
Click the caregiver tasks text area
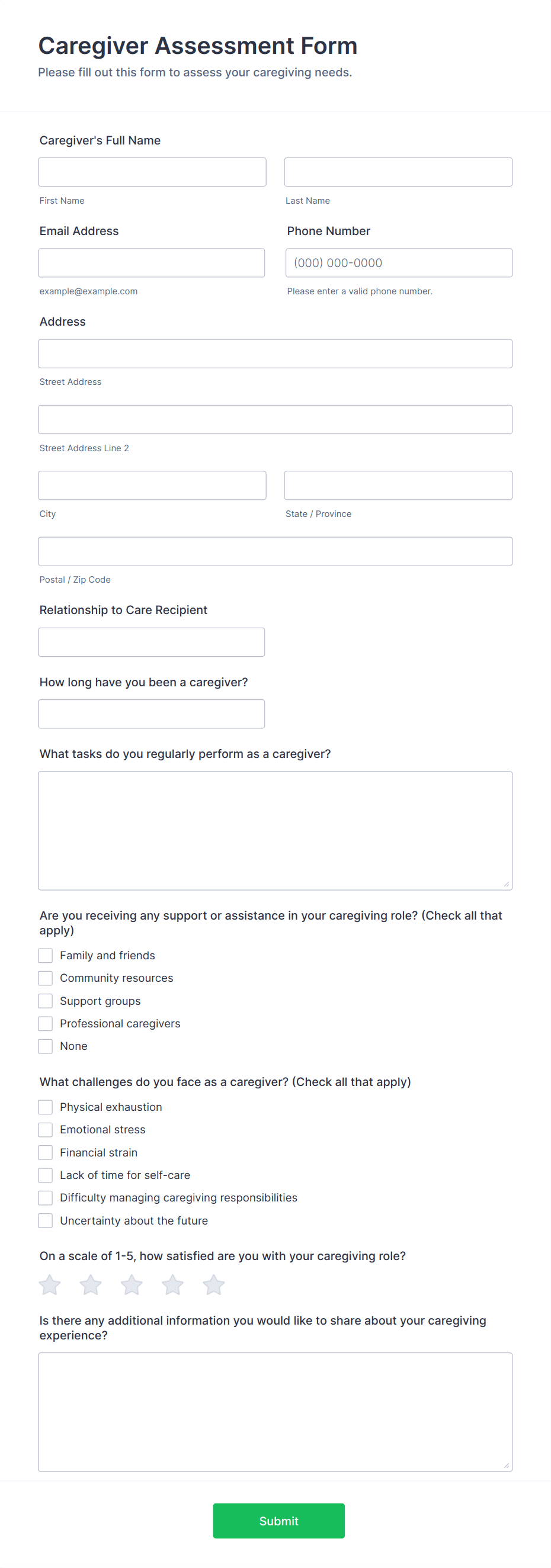point(274,828)
